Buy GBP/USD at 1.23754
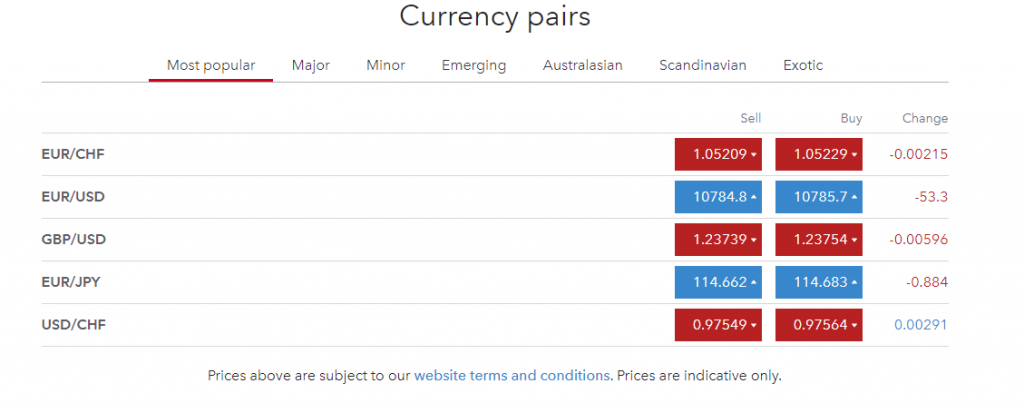This screenshot has height=413, width=1024. point(818,240)
